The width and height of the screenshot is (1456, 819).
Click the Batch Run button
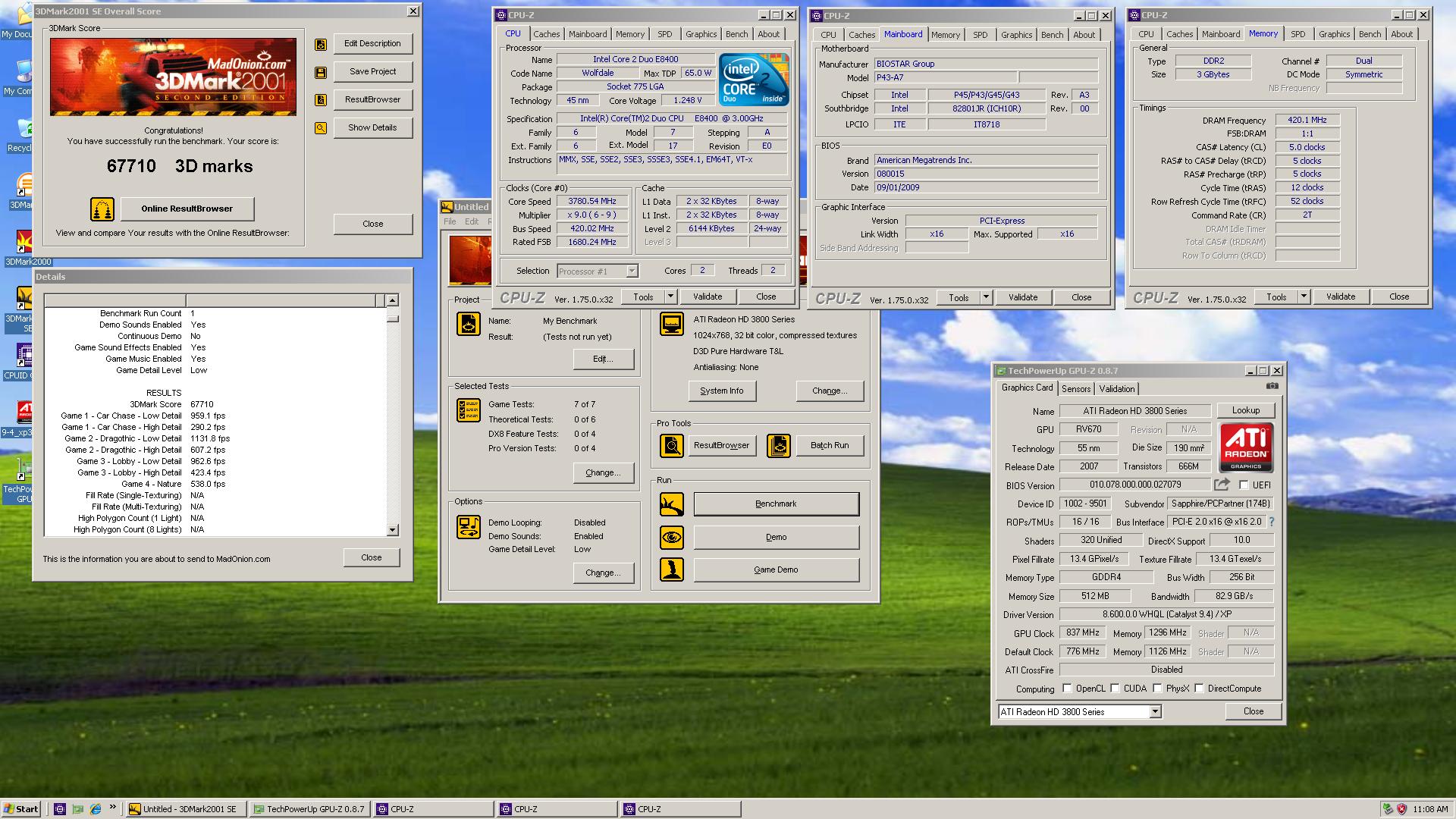click(x=830, y=446)
